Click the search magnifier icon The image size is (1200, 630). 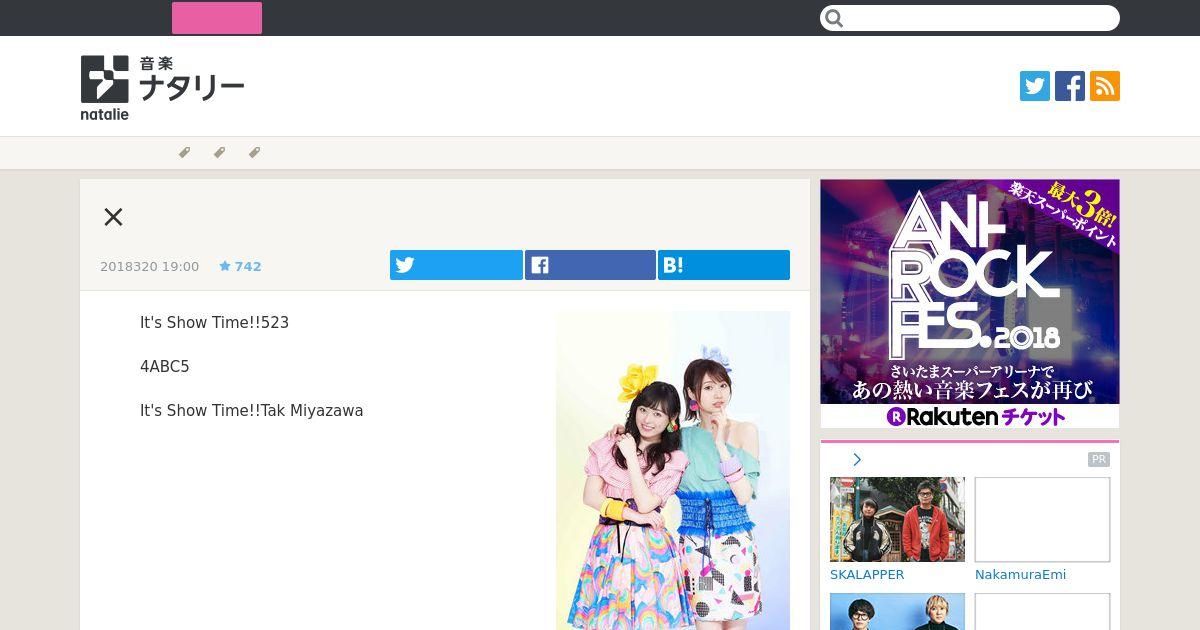tap(835, 18)
